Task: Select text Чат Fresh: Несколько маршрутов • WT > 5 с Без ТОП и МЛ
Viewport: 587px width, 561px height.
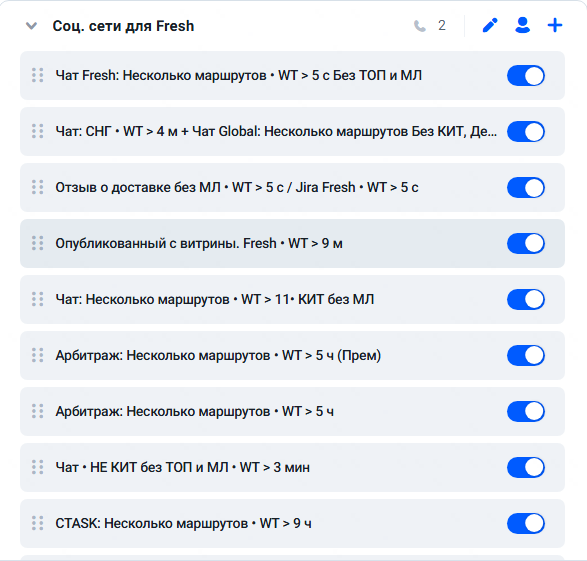Action: 238,76
